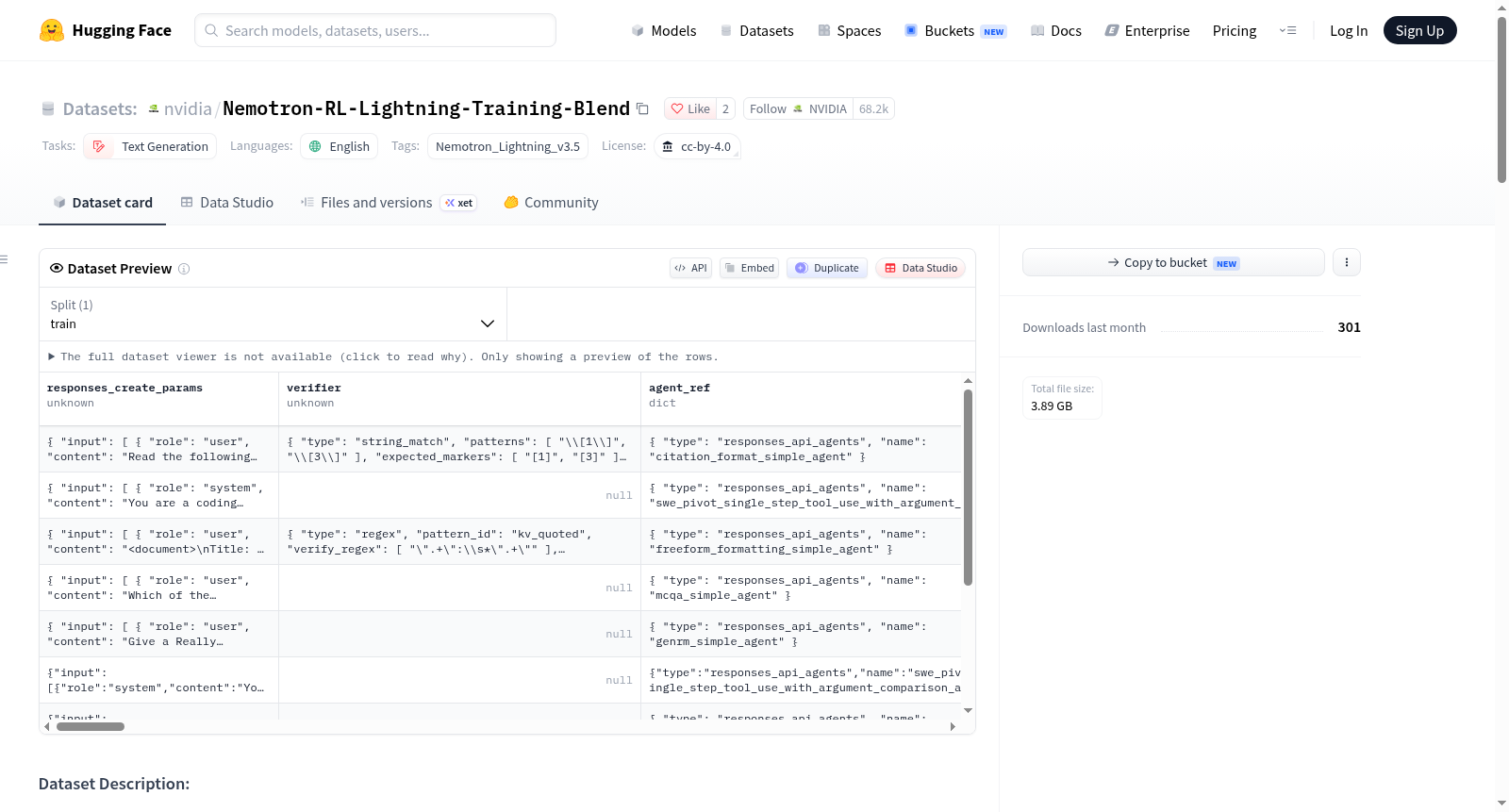Click the "Give a Really" content cell
1509x812 pixels.
click(158, 634)
